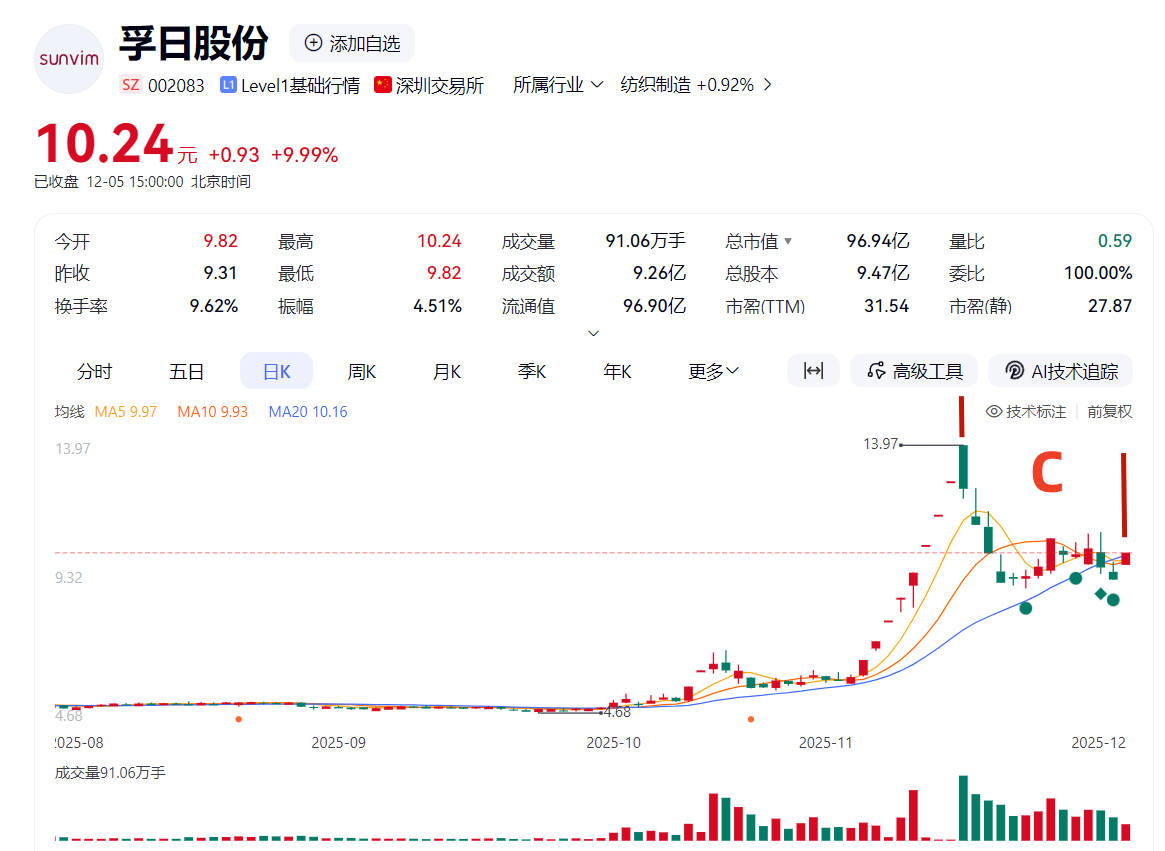The height and width of the screenshot is (851, 1165).
Task: Click the 委比 value 100.00%
Action: pyautogui.click(x=1098, y=274)
